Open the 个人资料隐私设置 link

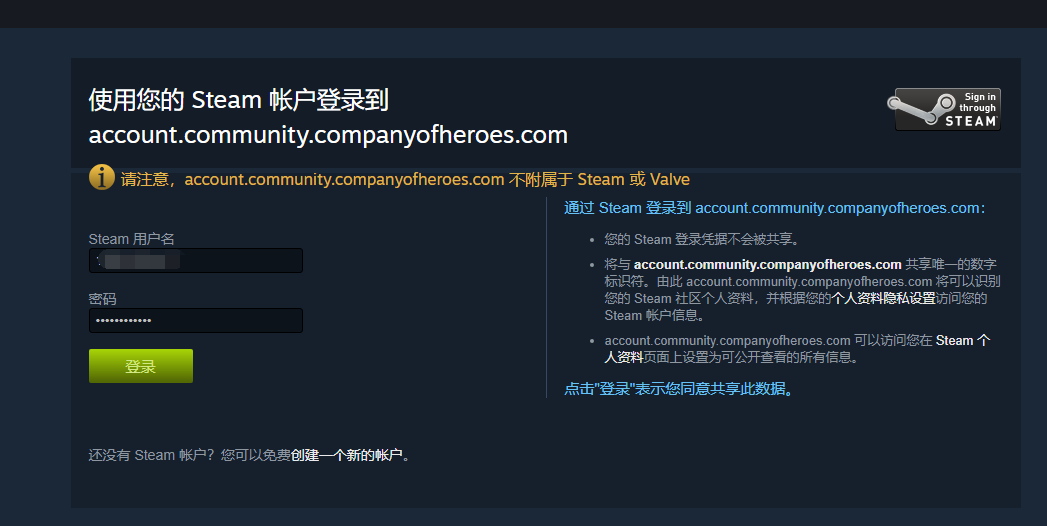883,298
